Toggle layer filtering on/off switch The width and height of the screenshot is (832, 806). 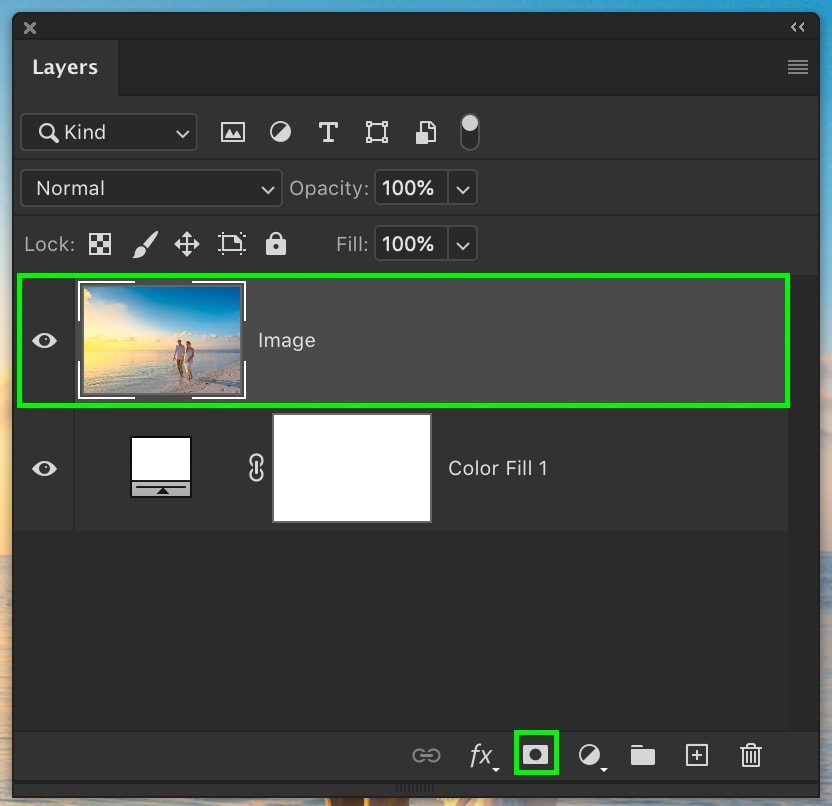[x=470, y=132]
